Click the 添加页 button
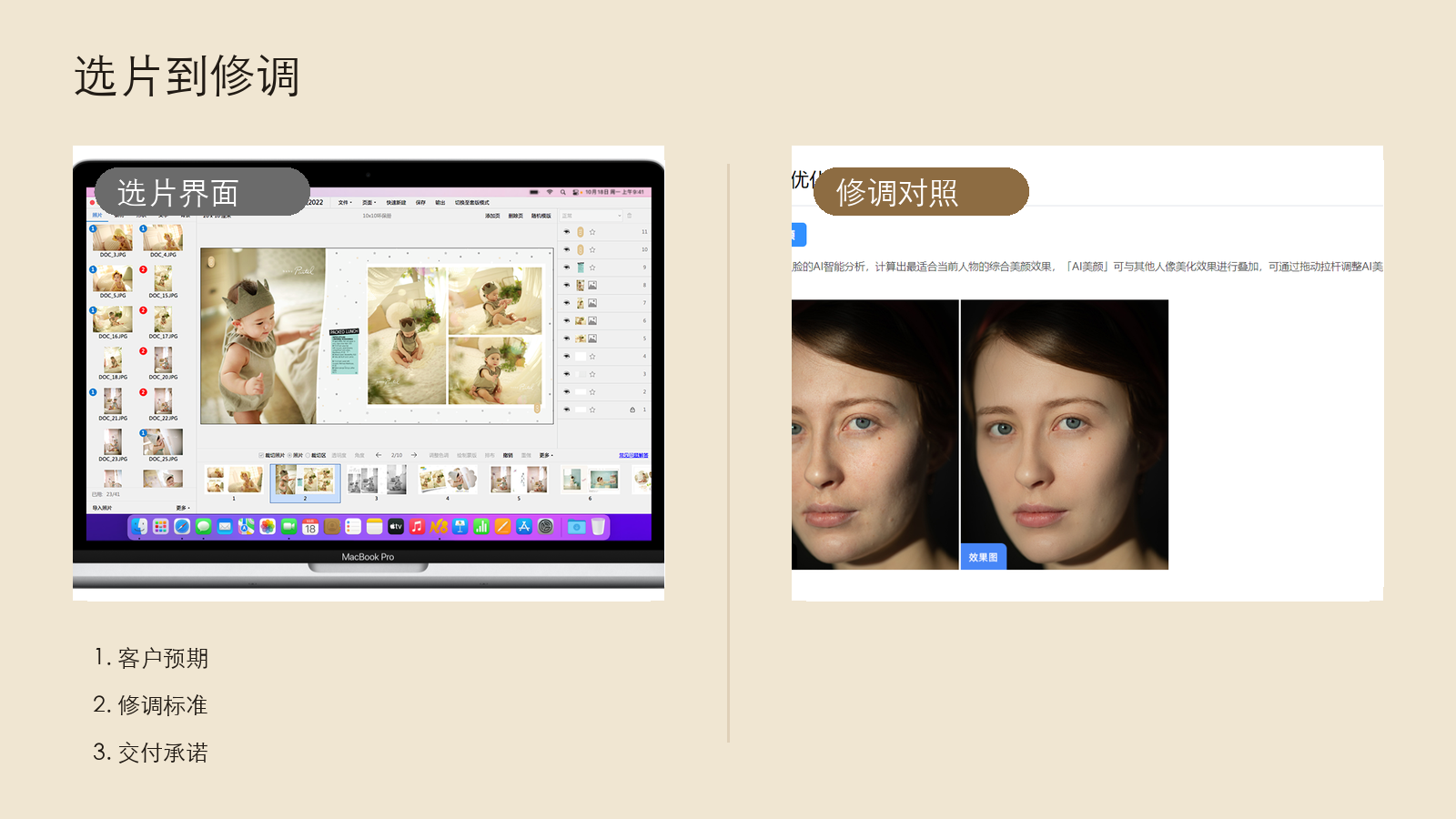This screenshot has height=819, width=1456. [x=492, y=216]
